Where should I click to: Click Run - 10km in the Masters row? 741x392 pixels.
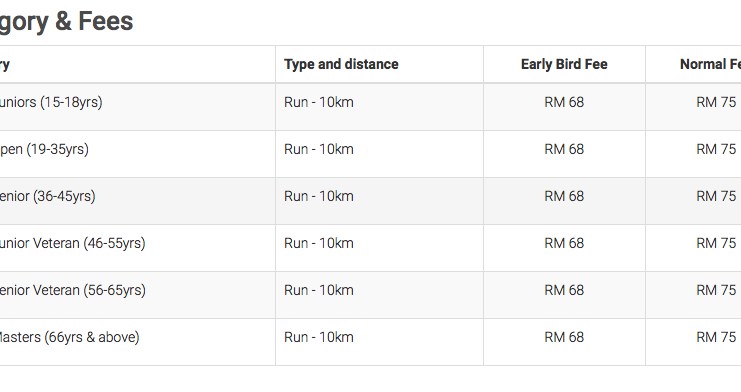tap(319, 337)
